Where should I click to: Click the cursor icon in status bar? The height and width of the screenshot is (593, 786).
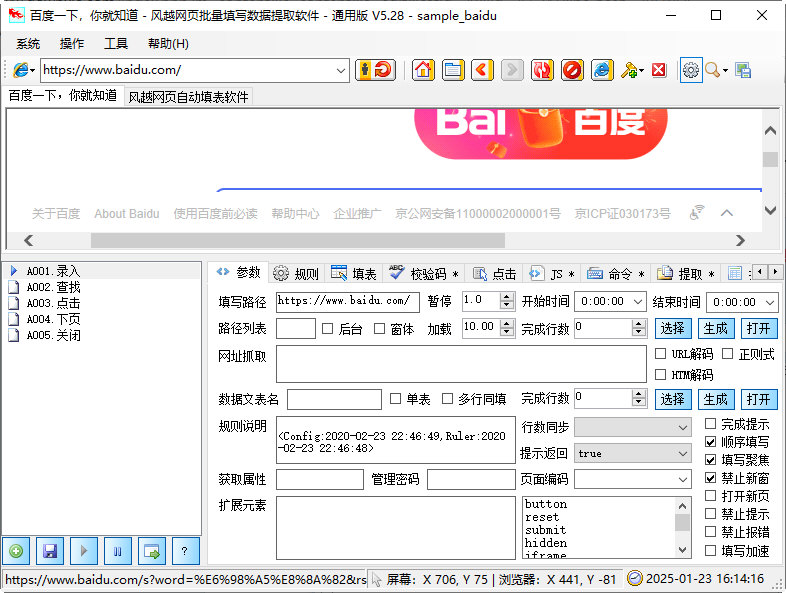376,580
